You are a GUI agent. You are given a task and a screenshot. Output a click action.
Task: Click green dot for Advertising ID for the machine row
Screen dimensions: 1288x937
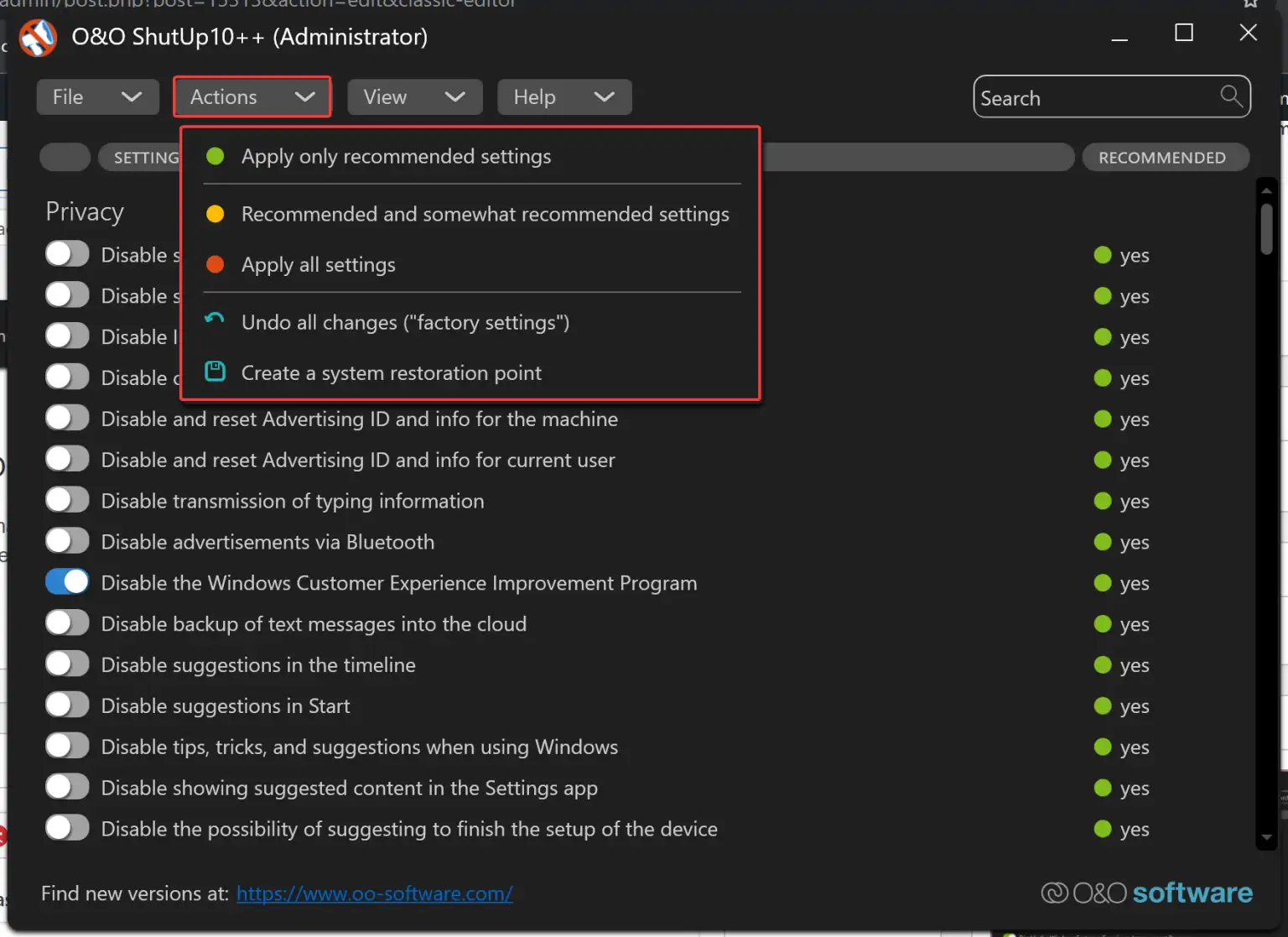pos(1103,419)
